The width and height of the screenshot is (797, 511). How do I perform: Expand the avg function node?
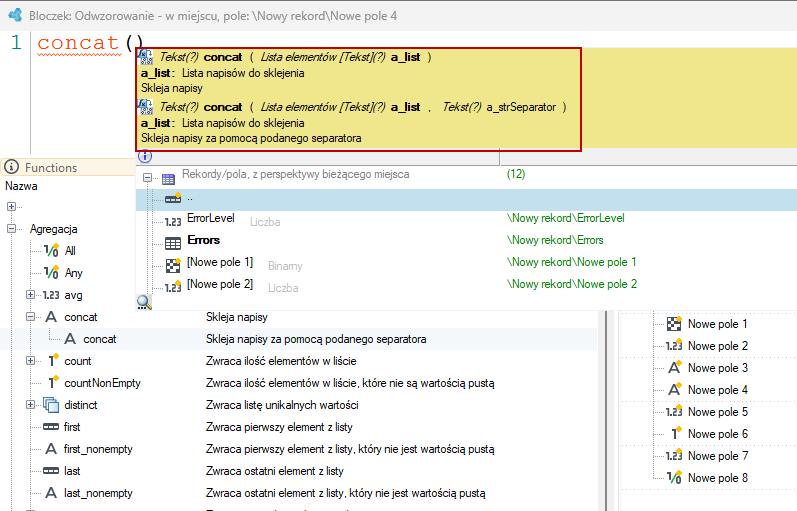[30, 295]
